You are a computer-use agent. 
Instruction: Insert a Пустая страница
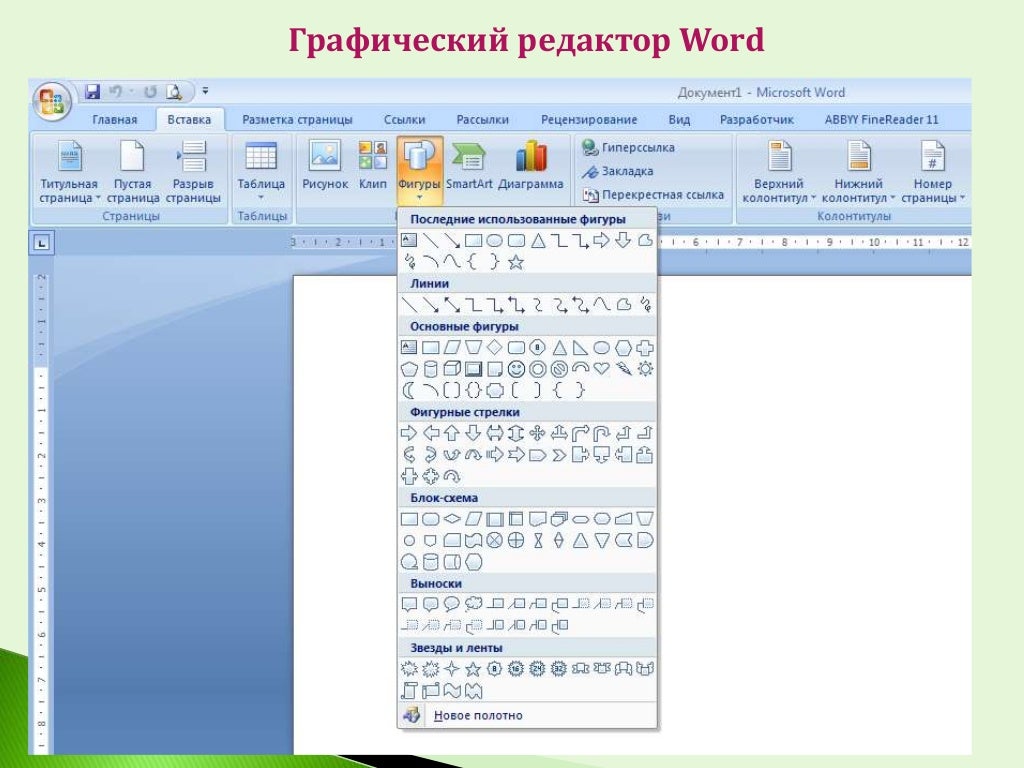point(133,172)
